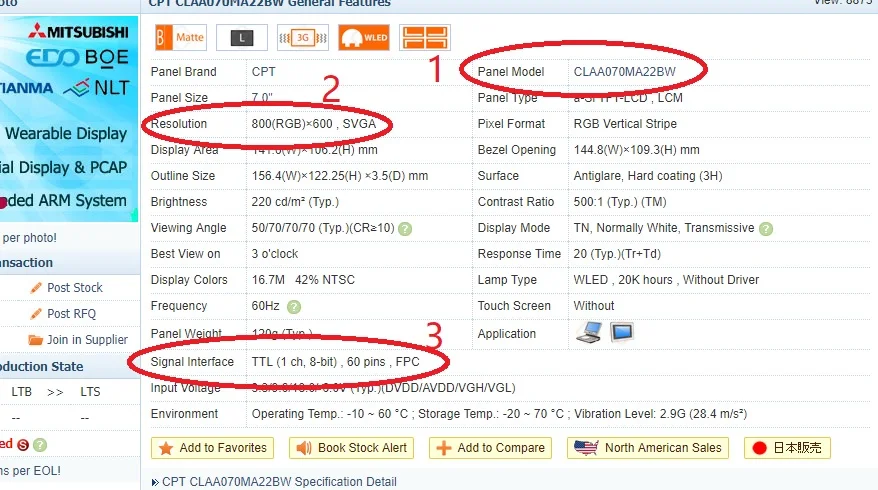Click contrast ratio value 500:1
This screenshot has height=490, width=878.
tap(620, 202)
